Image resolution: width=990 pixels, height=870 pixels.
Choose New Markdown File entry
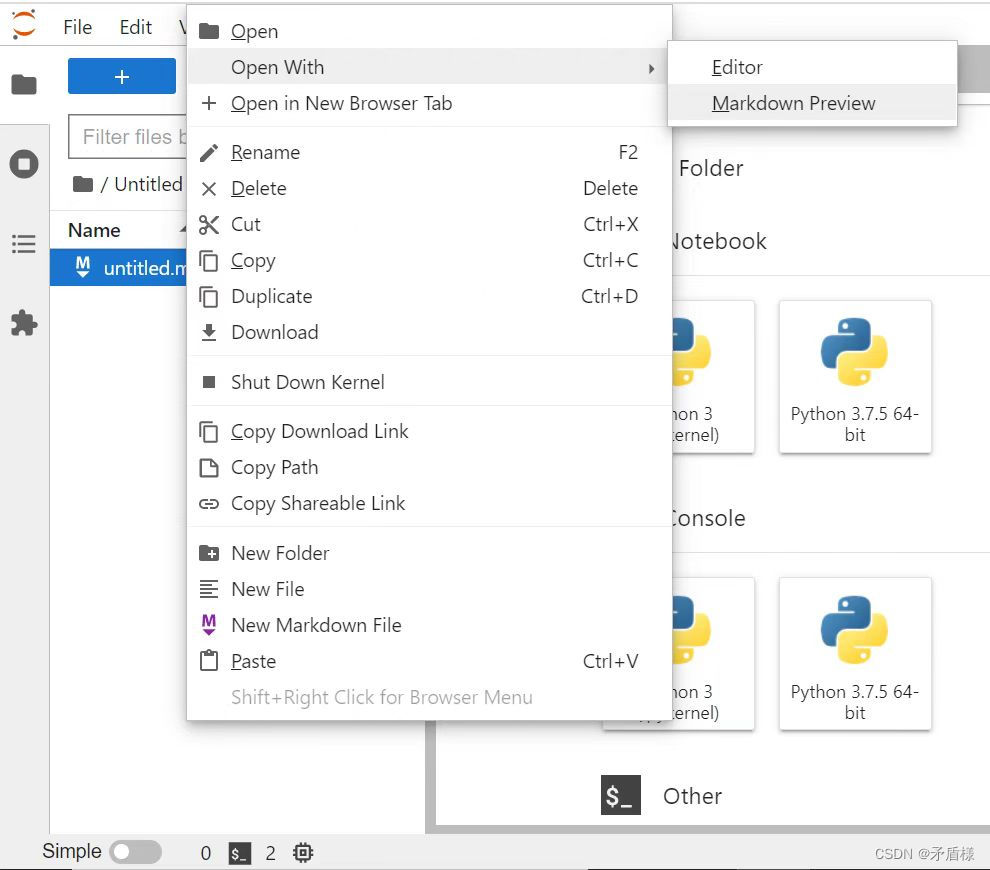pyautogui.click(x=429, y=625)
